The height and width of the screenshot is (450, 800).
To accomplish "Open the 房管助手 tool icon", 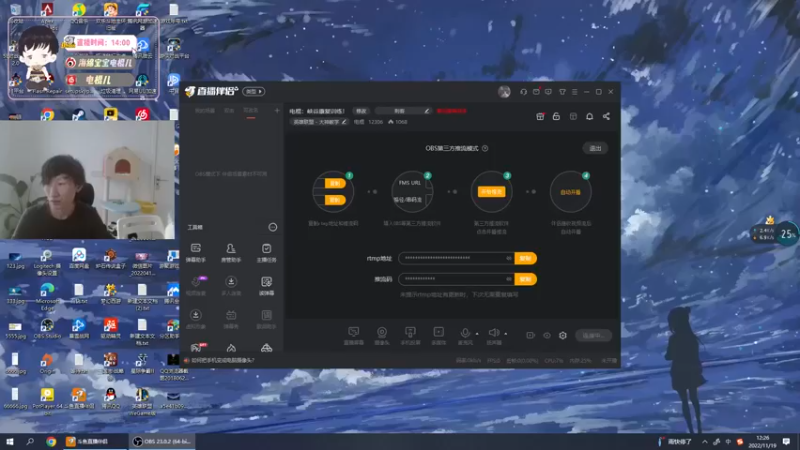I will pyautogui.click(x=231, y=253).
